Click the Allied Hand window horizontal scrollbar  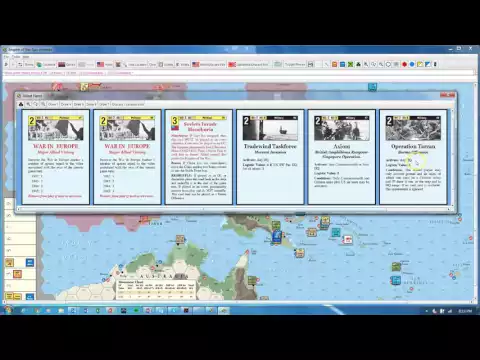pos(233,209)
